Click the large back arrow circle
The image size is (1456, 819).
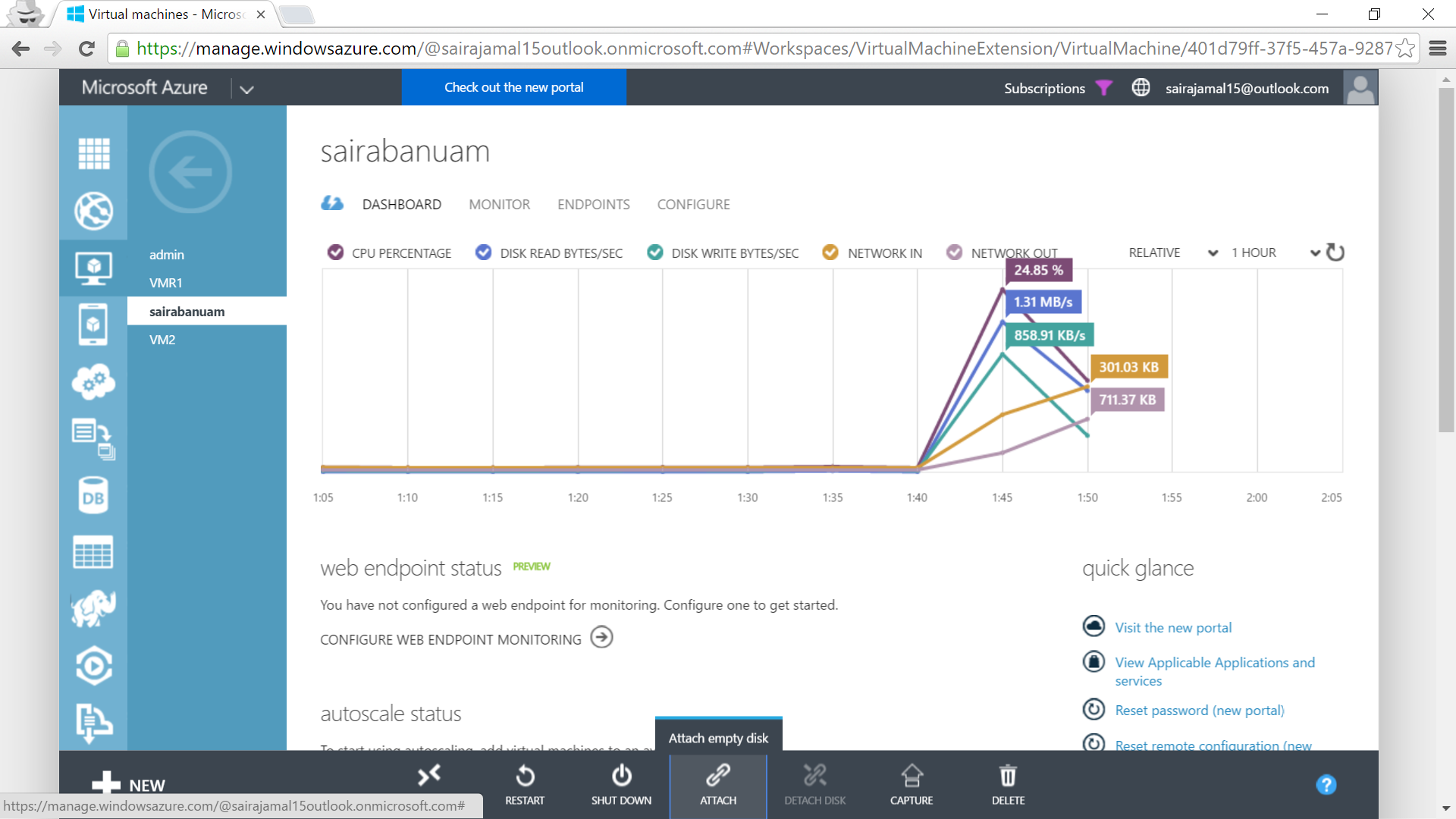[190, 172]
